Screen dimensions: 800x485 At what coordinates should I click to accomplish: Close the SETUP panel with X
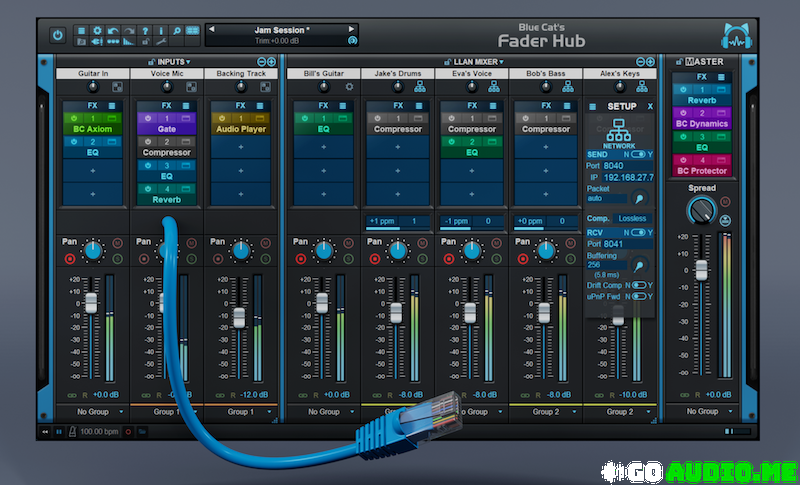[649, 106]
